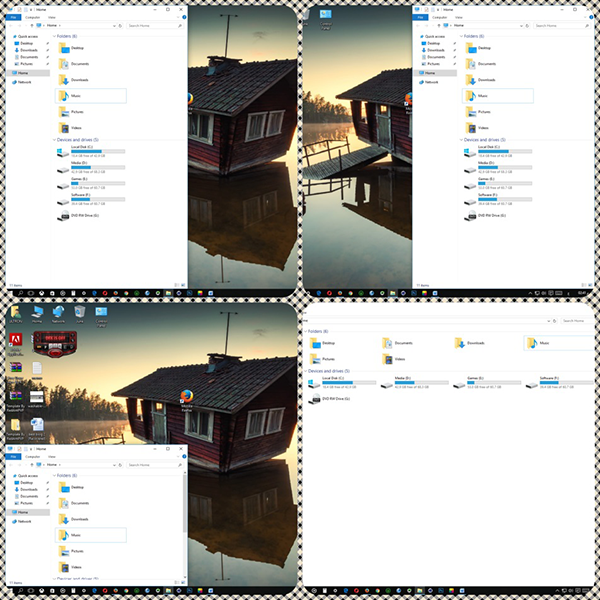
Task: Open the View tab in bottom-left Explorer window
Action: (52, 457)
